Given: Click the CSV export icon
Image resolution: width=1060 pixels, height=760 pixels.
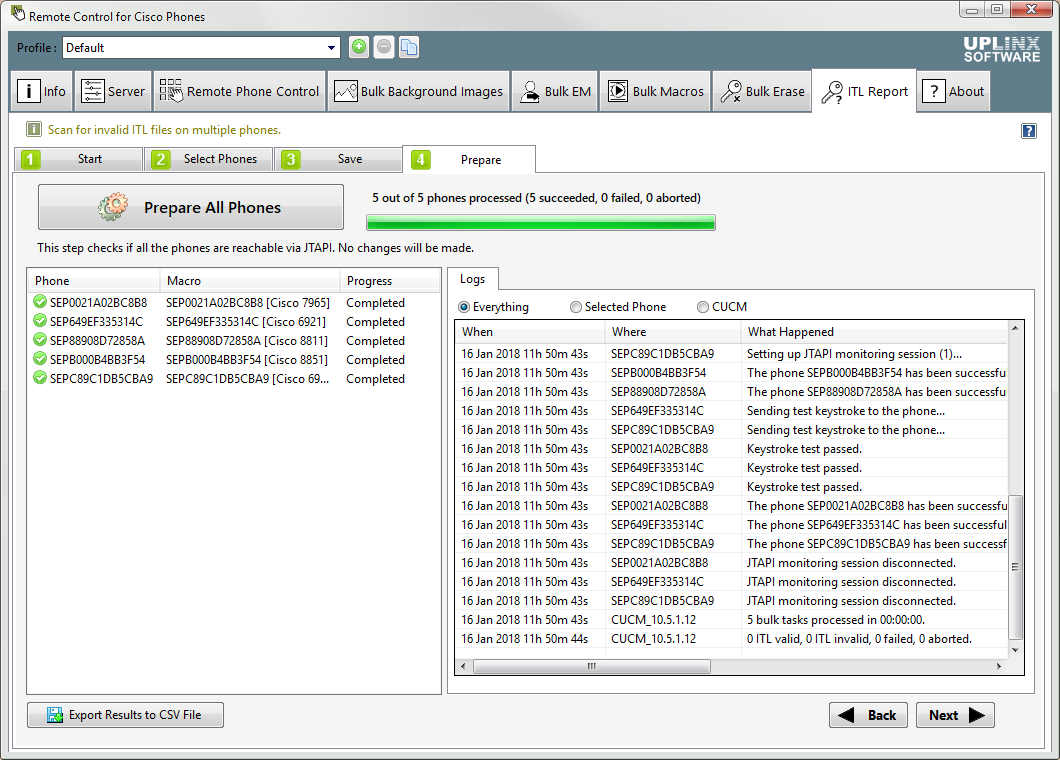Looking at the screenshot, I should [x=55, y=715].
